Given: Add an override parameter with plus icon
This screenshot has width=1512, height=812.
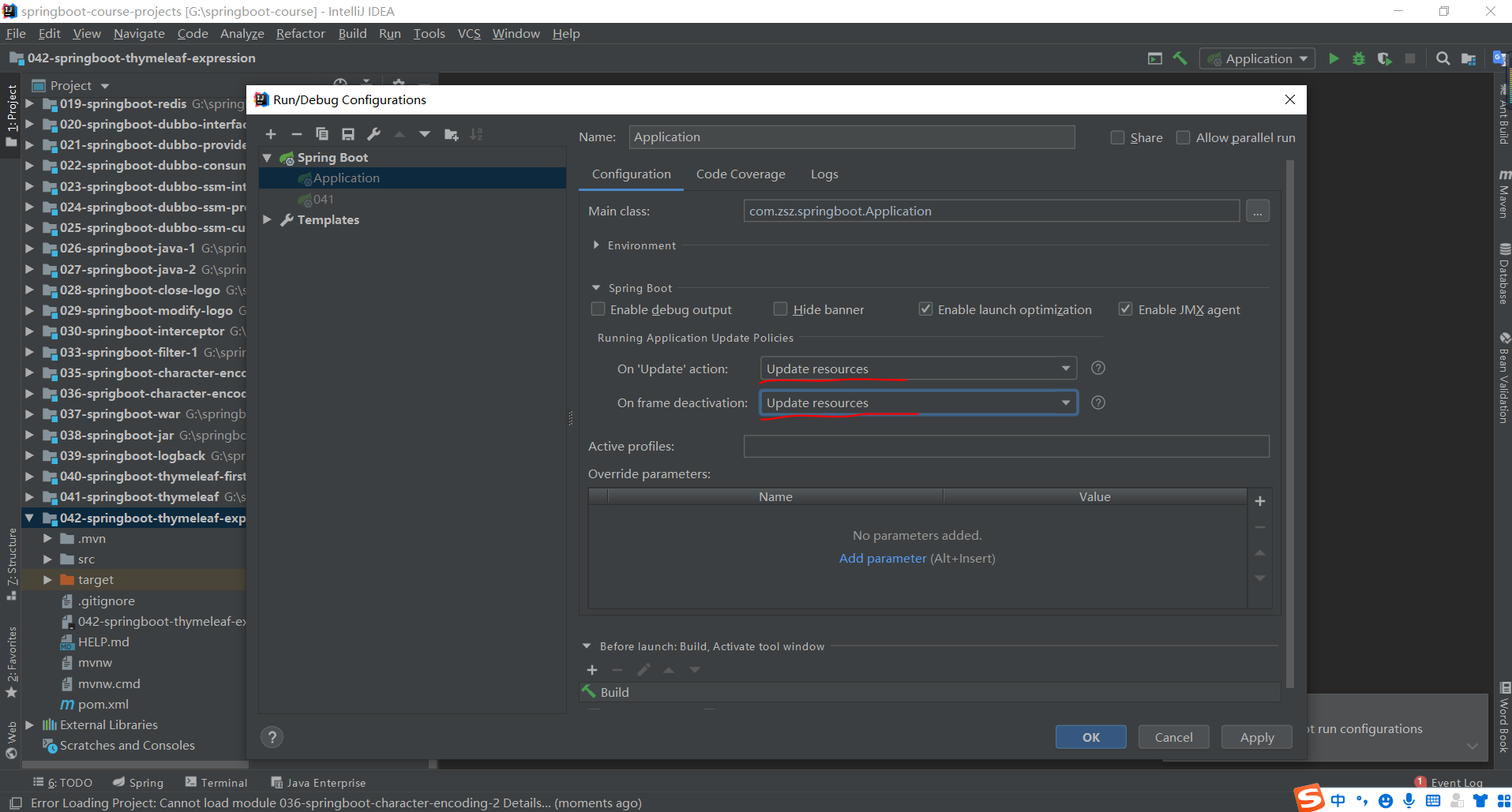Looking at the screenshot, I should coord(1260,501).
